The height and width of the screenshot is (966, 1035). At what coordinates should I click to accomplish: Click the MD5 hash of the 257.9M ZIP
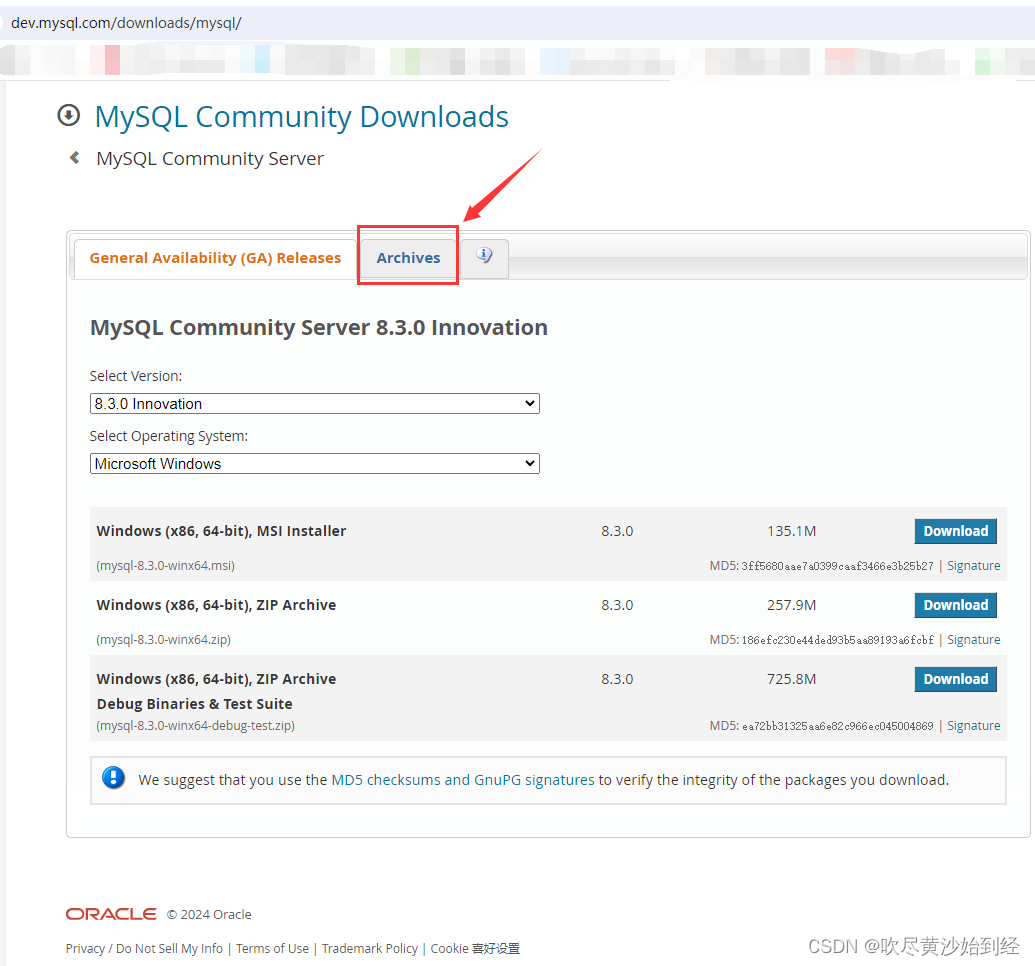point(838,640)
